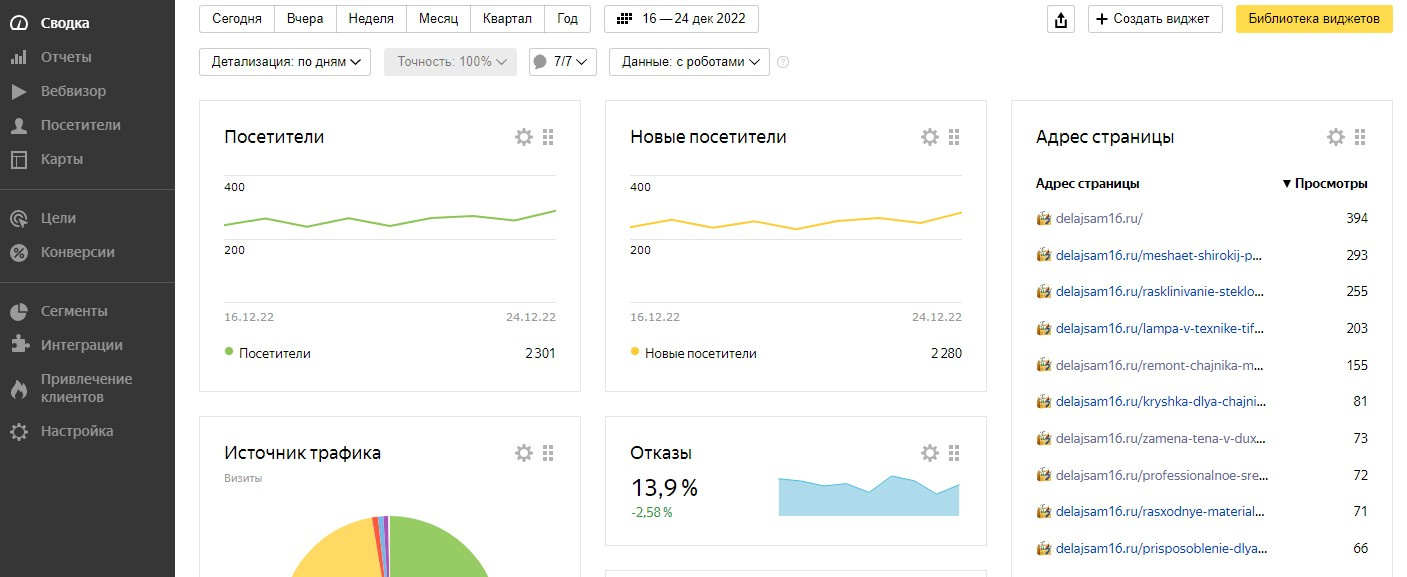Click Создать виджет button
This screenshot has height=577, width=1407.
pos(1155,19)
